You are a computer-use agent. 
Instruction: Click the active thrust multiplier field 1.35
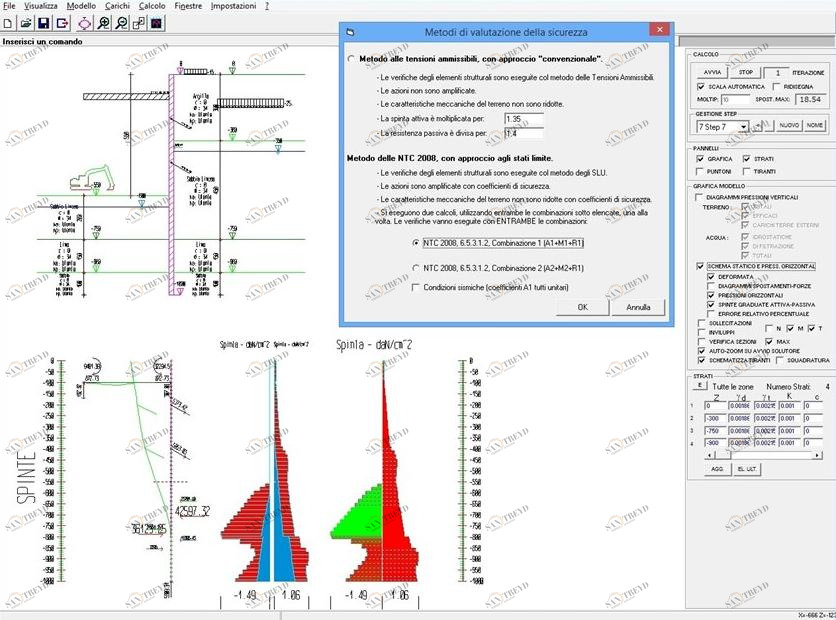pos(524,118)
